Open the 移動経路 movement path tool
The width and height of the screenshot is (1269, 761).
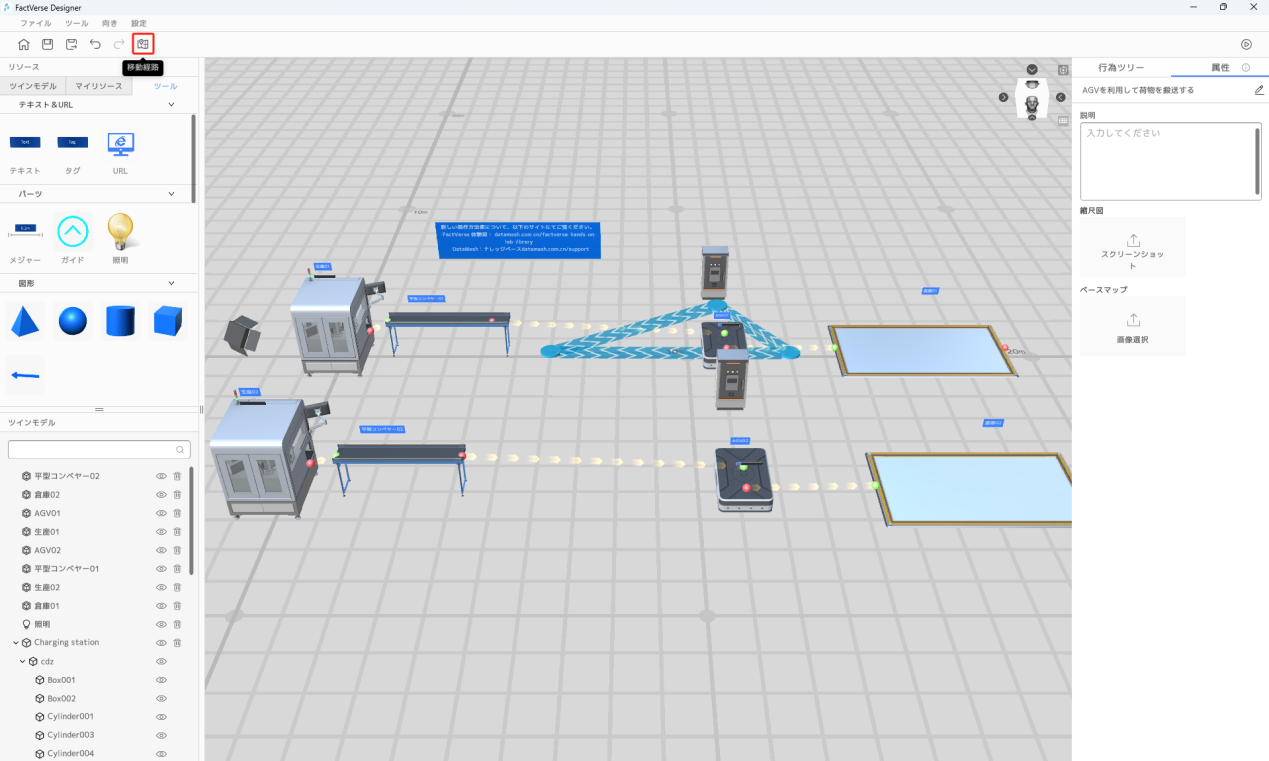(143, 44)
